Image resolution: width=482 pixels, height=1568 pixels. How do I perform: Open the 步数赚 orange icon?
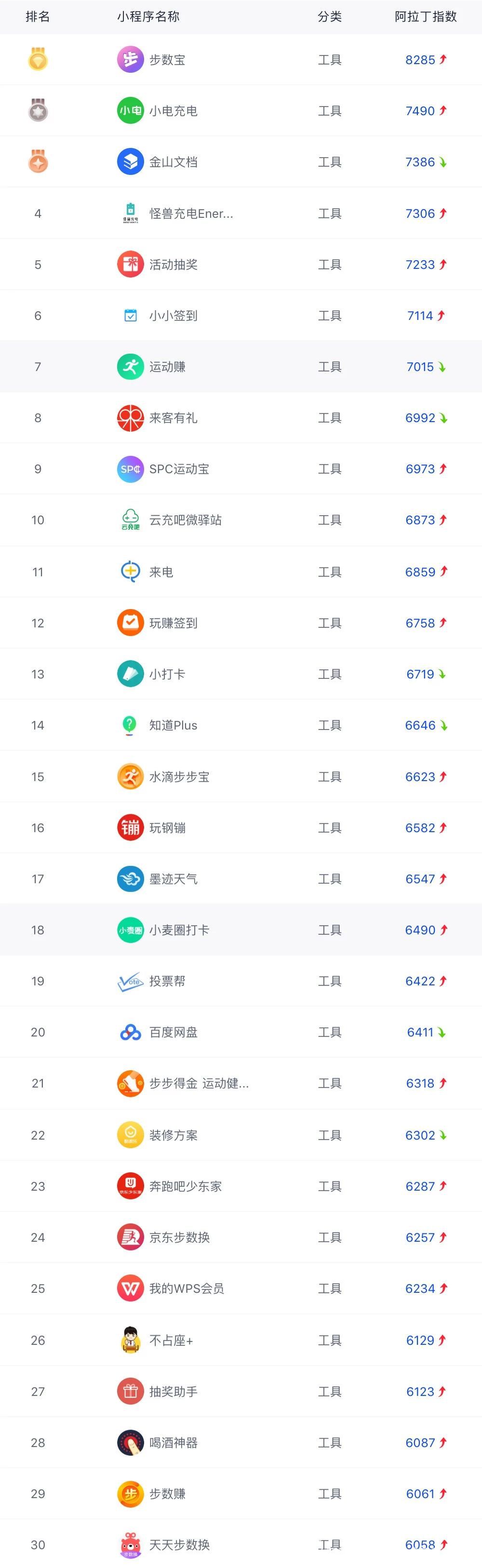point(130,1494)
